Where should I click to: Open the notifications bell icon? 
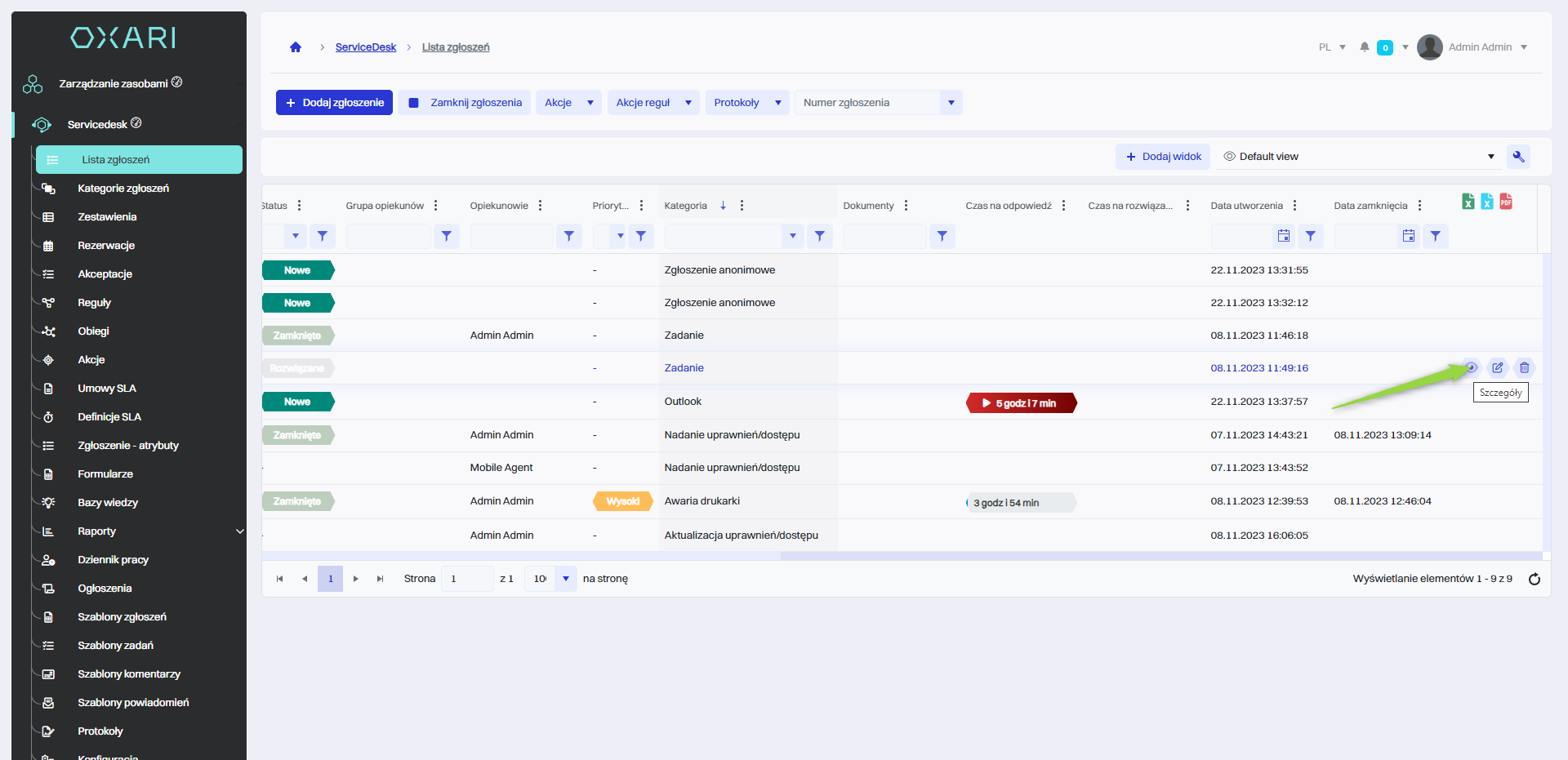click(x=1364, y=47)
